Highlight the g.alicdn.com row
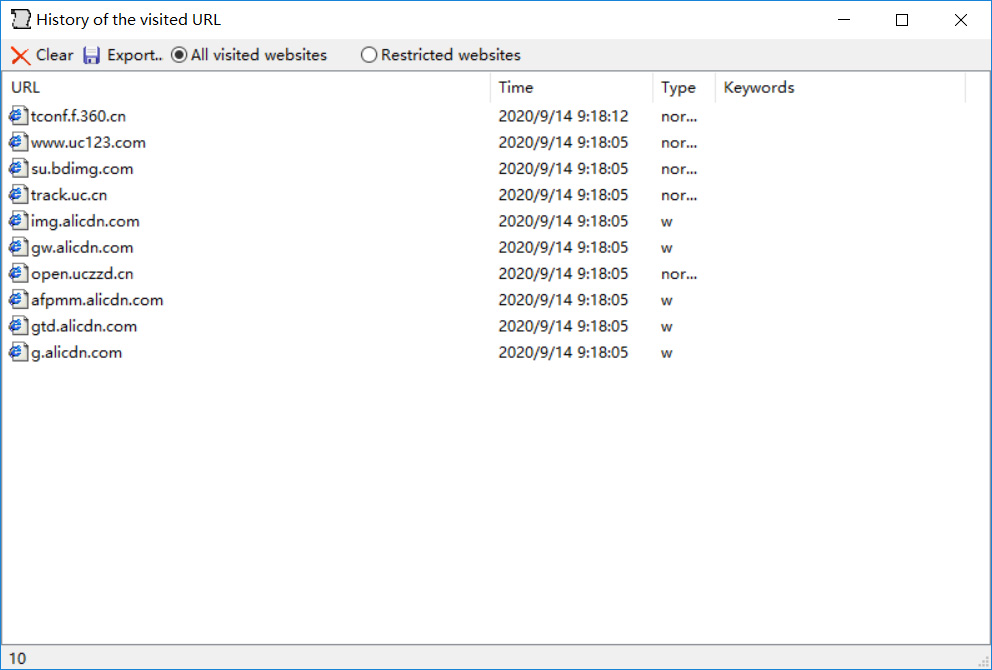The height and width of the screenshot is (670, 992). pos(76,352)
